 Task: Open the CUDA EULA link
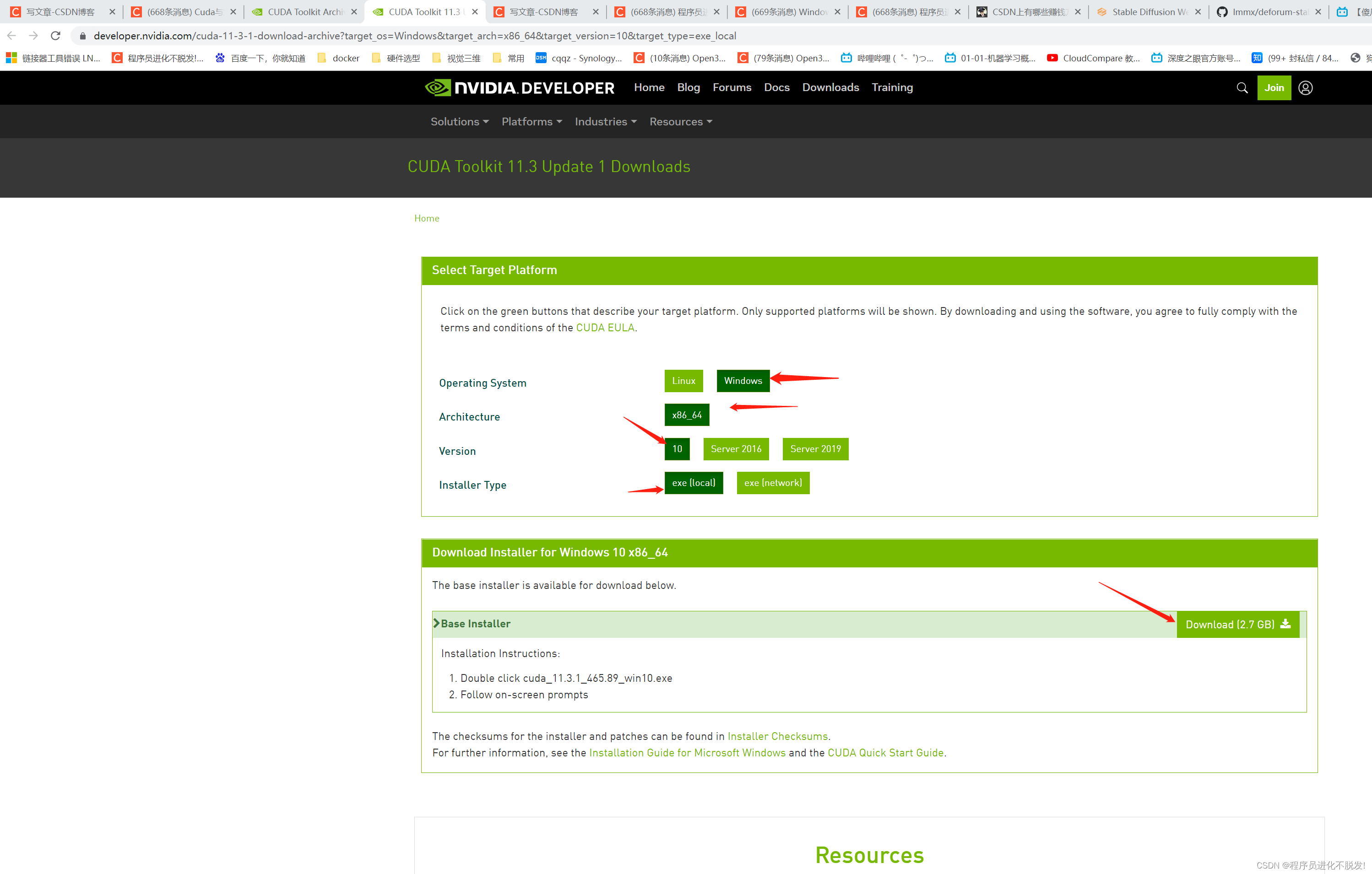[605, 328]
